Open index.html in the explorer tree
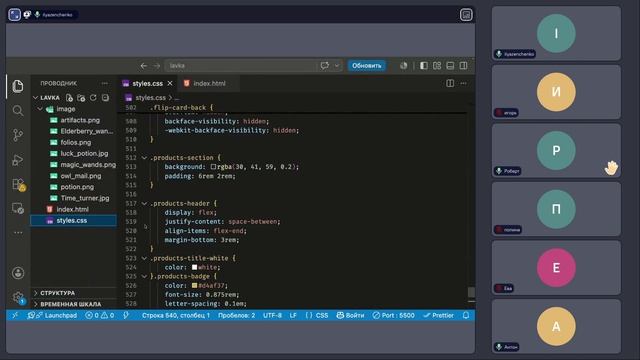Image resolution: width=640 pixels, height=360 pixels. 73,209
